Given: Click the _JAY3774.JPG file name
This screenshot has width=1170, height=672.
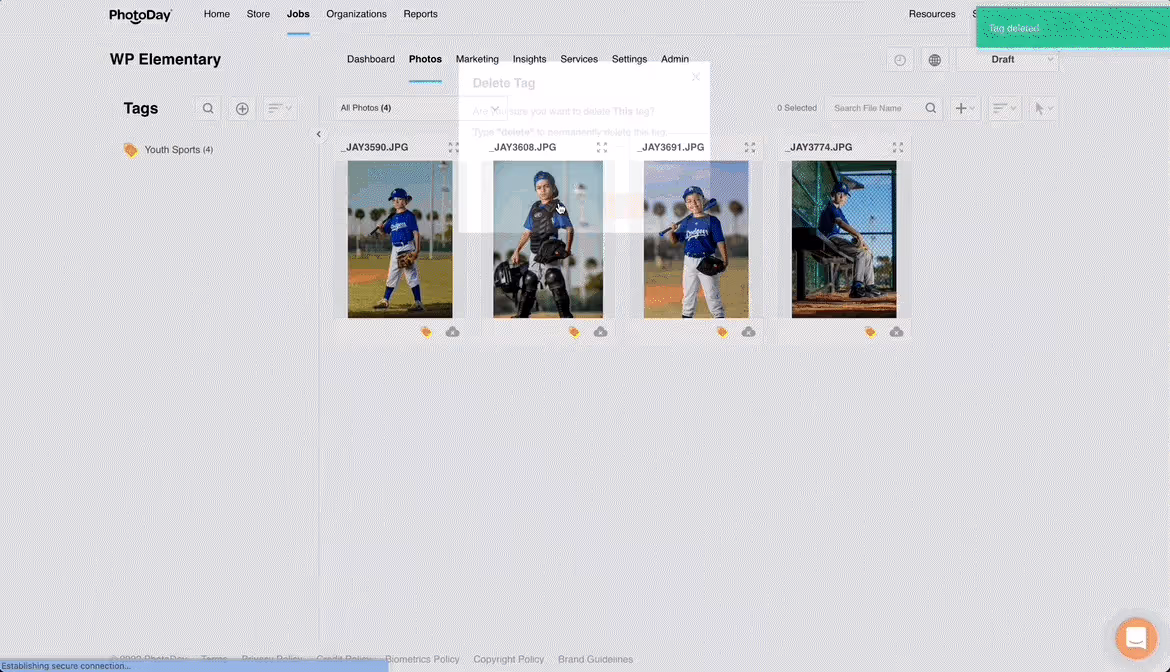Looking at the screenshot, I should (818, 148).
